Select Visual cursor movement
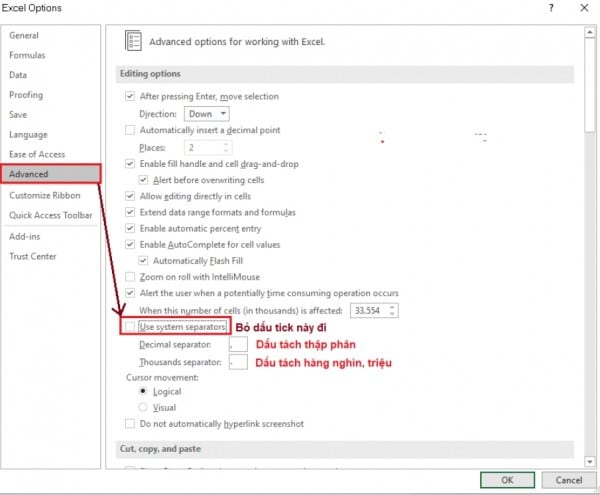 click(143, 407)
